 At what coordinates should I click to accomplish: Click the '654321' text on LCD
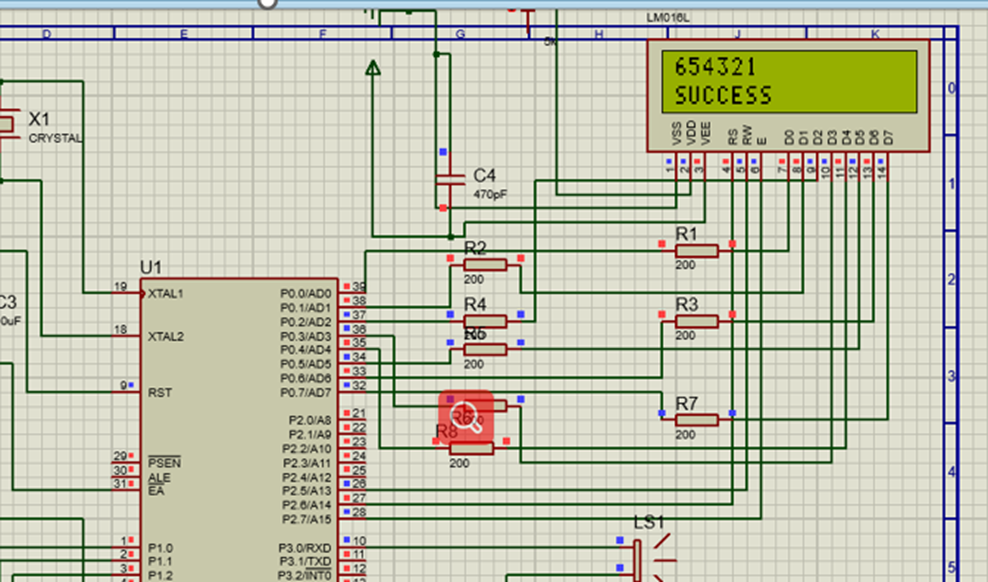715,67
